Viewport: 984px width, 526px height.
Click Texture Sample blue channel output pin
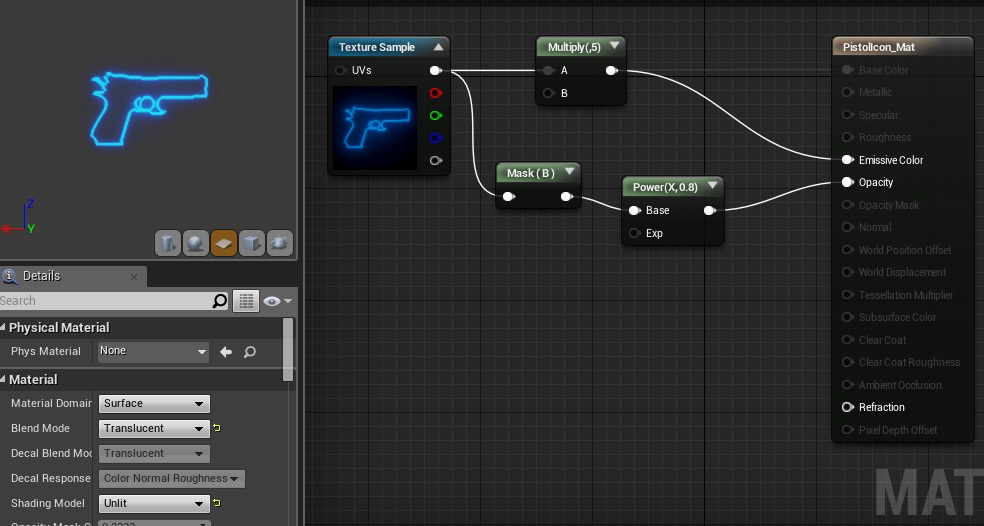click(x=436, y=138)
